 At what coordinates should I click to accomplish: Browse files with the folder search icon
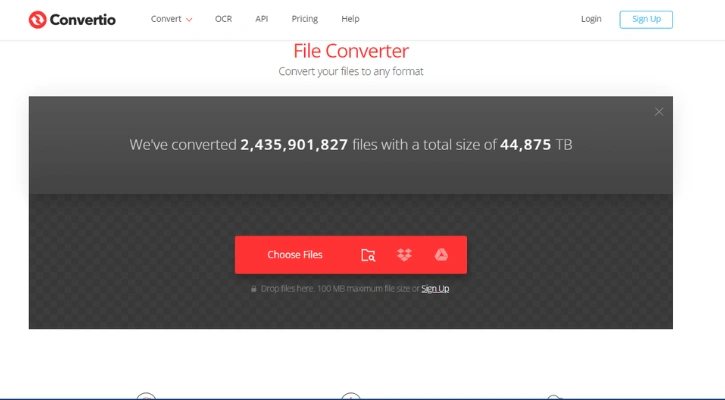tap(368, 255)
